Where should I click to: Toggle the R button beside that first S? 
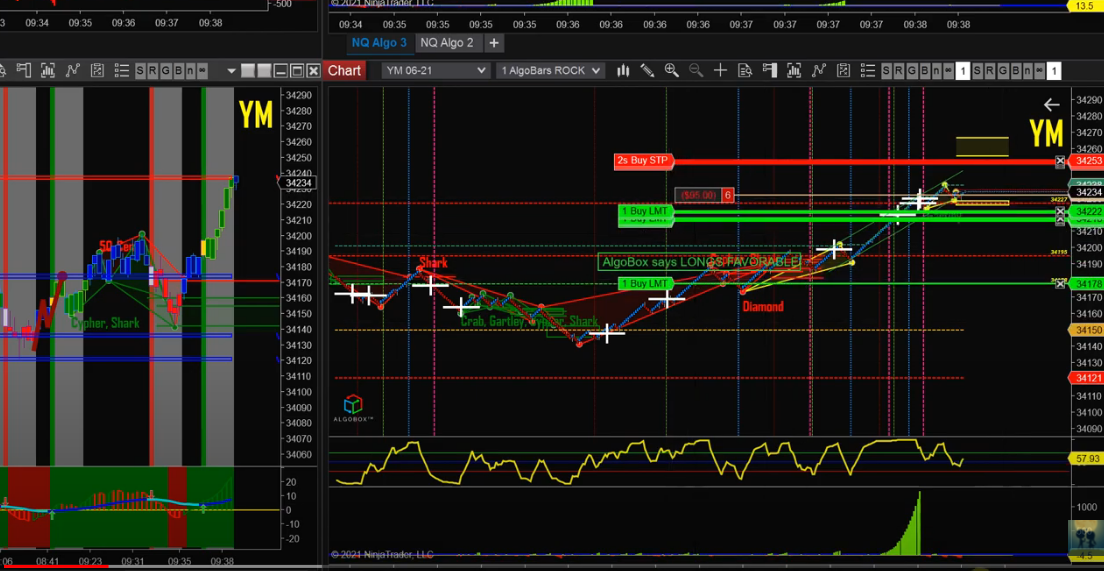coord(899,70)
